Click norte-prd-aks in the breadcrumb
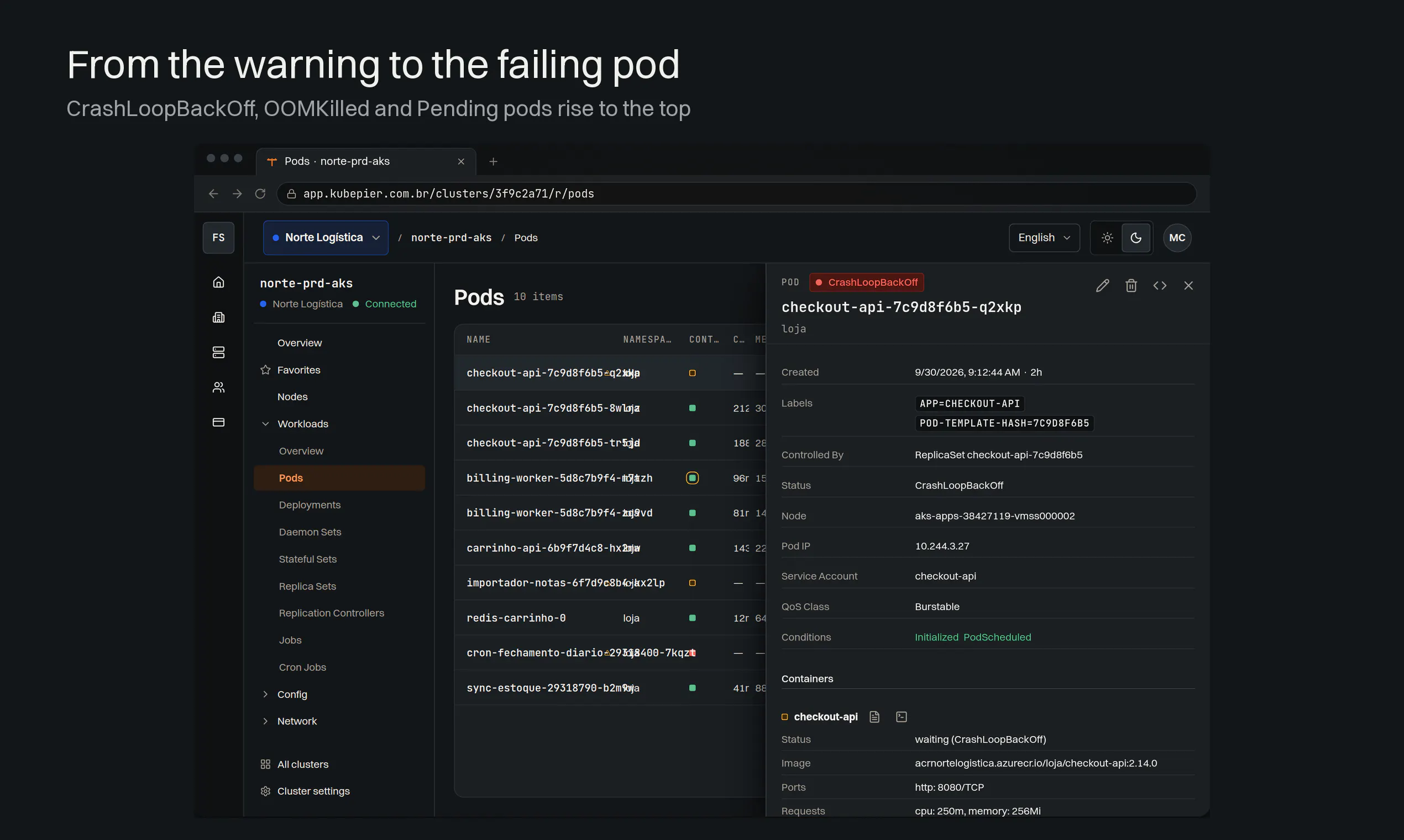 (451, 238)
